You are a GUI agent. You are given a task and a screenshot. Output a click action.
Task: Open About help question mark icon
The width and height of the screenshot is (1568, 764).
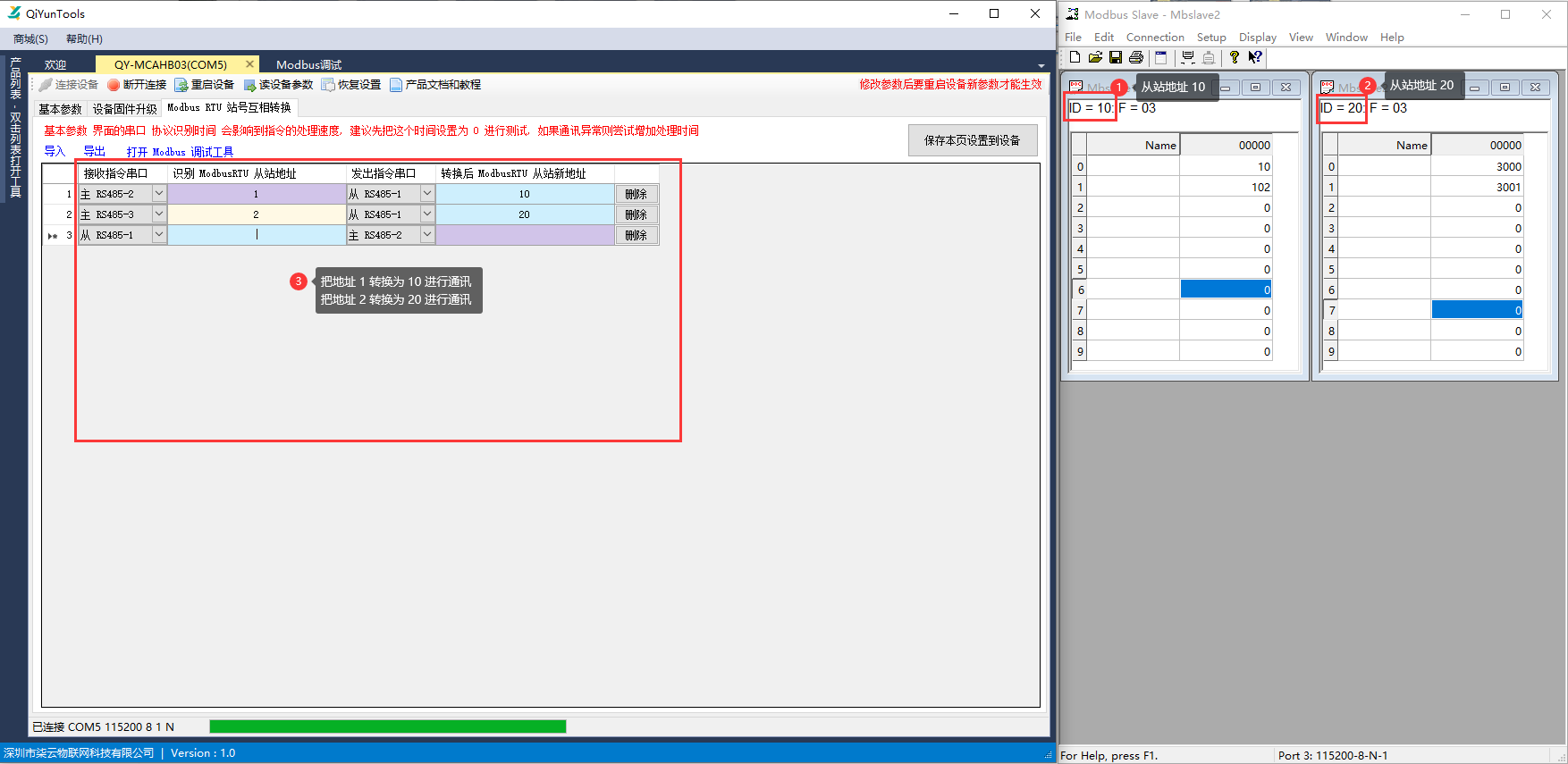1235,57
